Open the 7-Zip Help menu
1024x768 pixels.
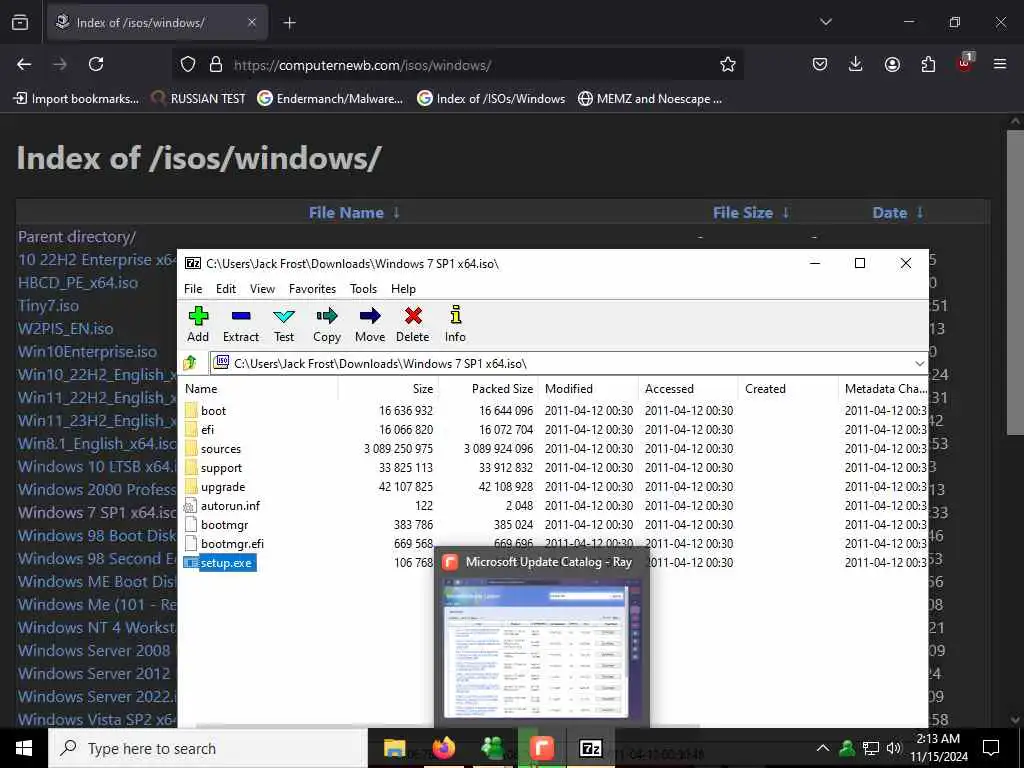[403, 289]
